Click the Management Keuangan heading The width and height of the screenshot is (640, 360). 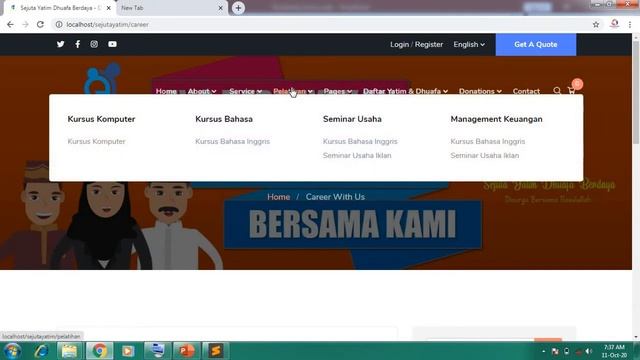(496, 119)
